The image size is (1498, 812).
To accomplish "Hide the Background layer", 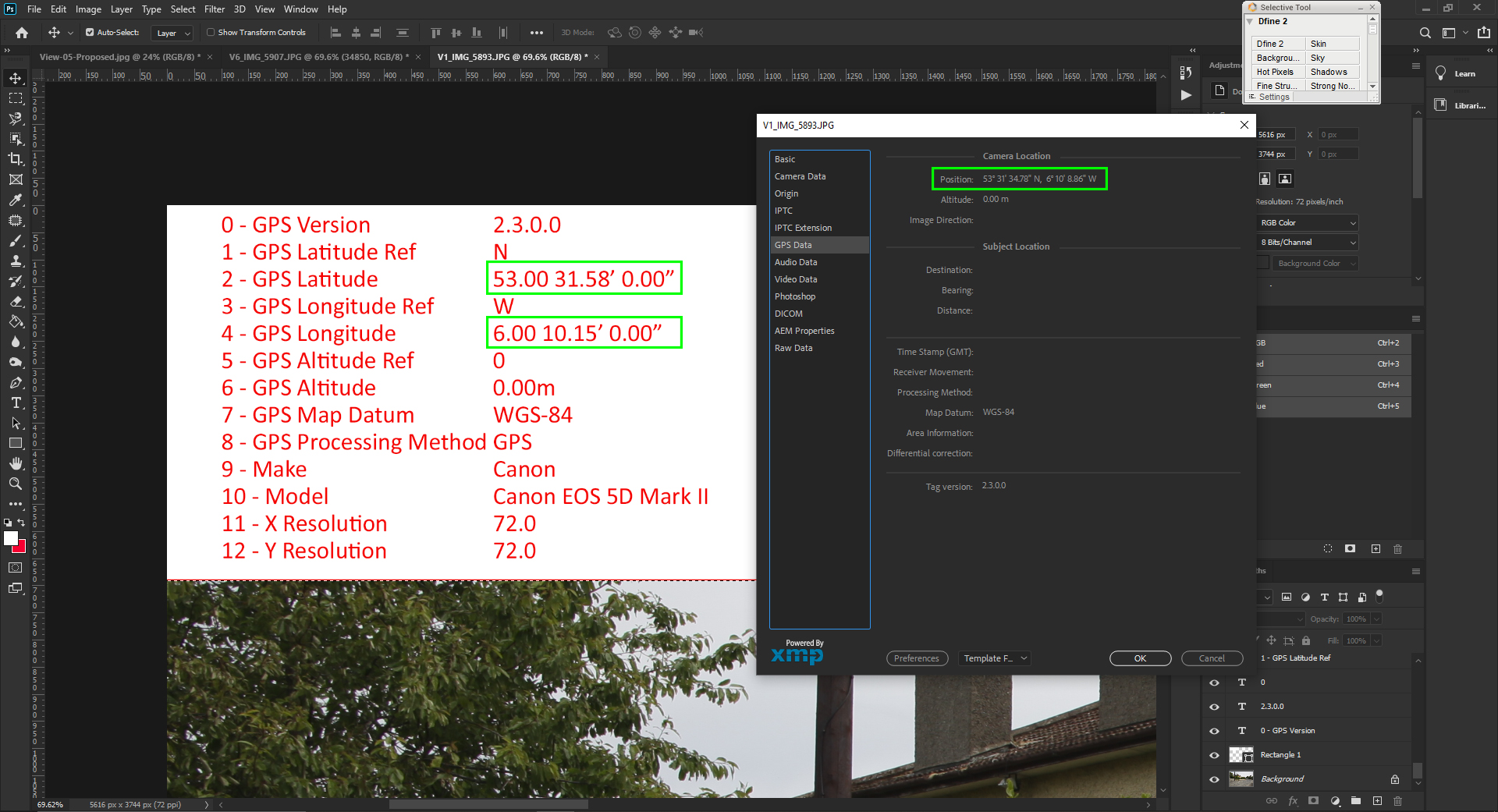I will [1214, 779].
